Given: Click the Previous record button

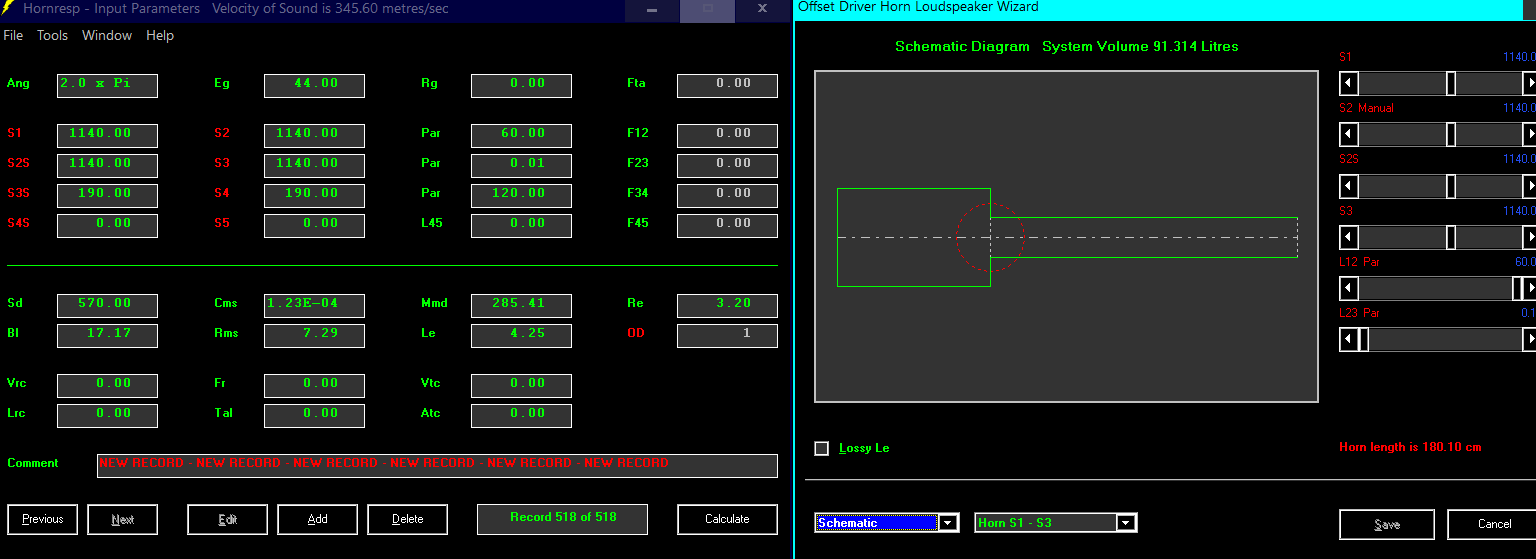Looking at the screenshot, I should click(43, 519).
